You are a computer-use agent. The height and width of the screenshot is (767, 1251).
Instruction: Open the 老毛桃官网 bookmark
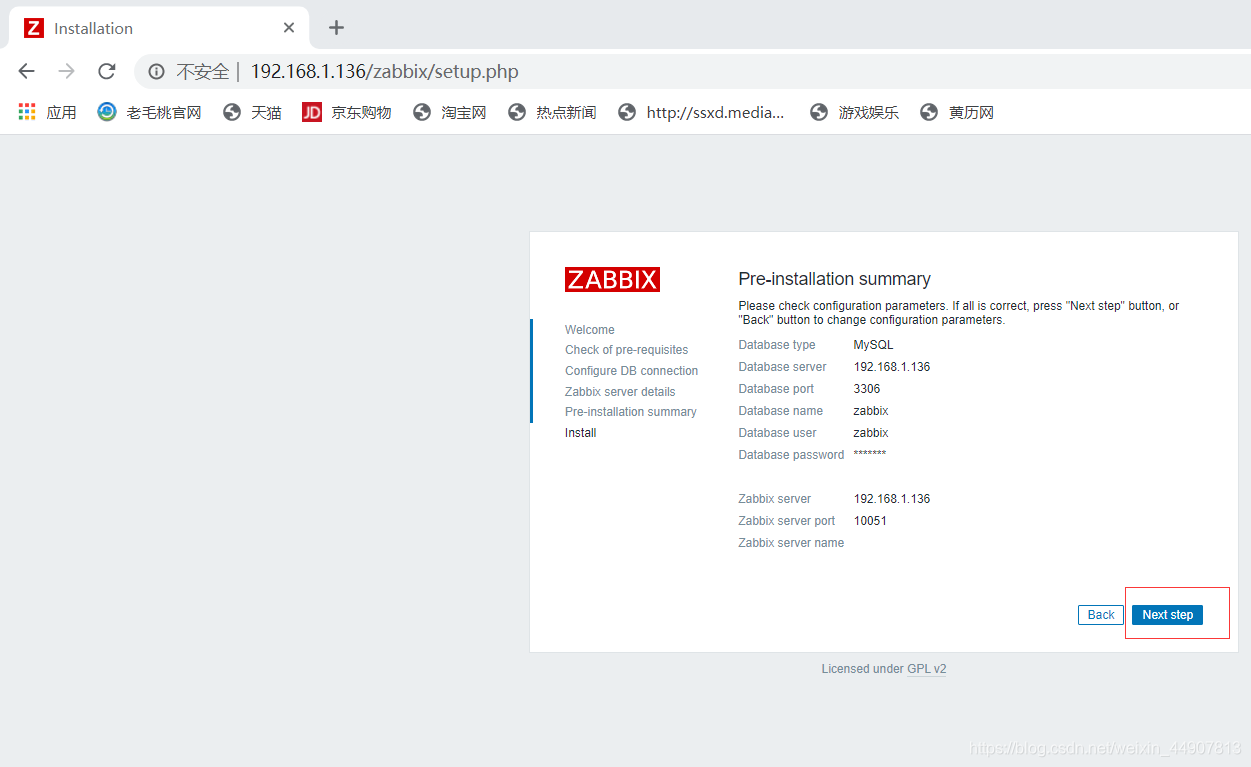tap(150, 112)
